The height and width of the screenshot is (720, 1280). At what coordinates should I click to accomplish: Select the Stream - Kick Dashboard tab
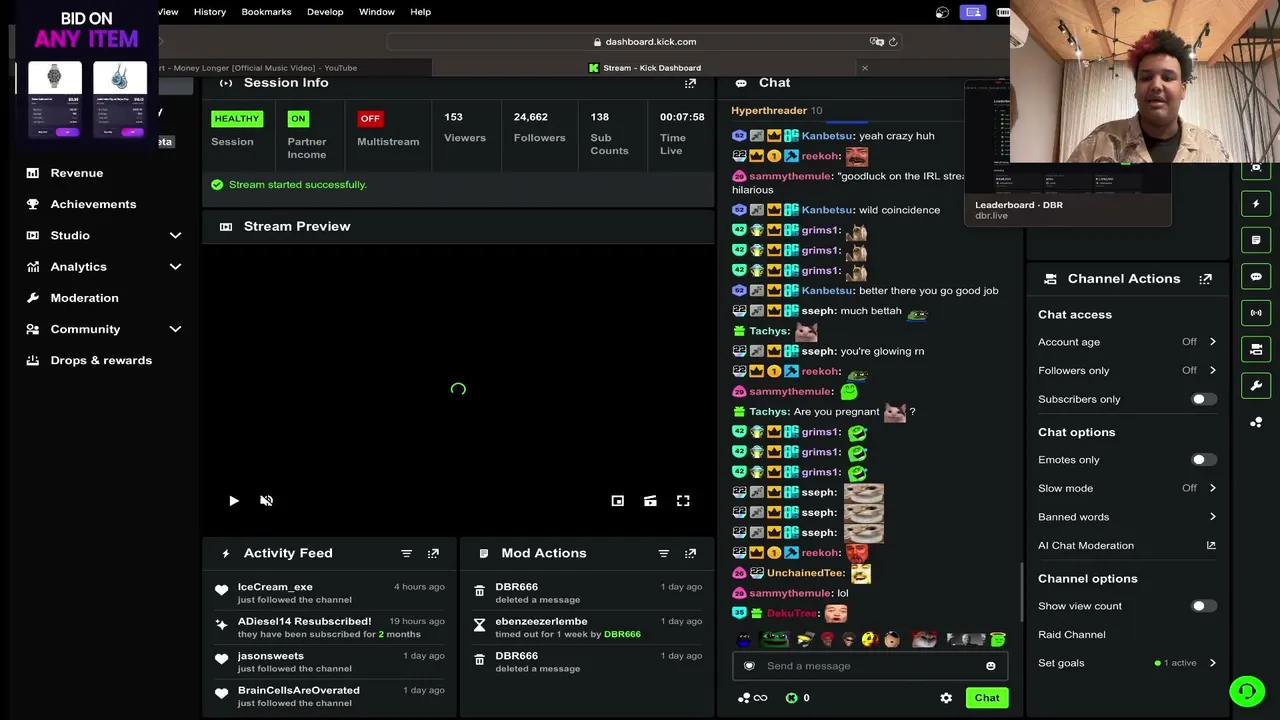[645, 68]
